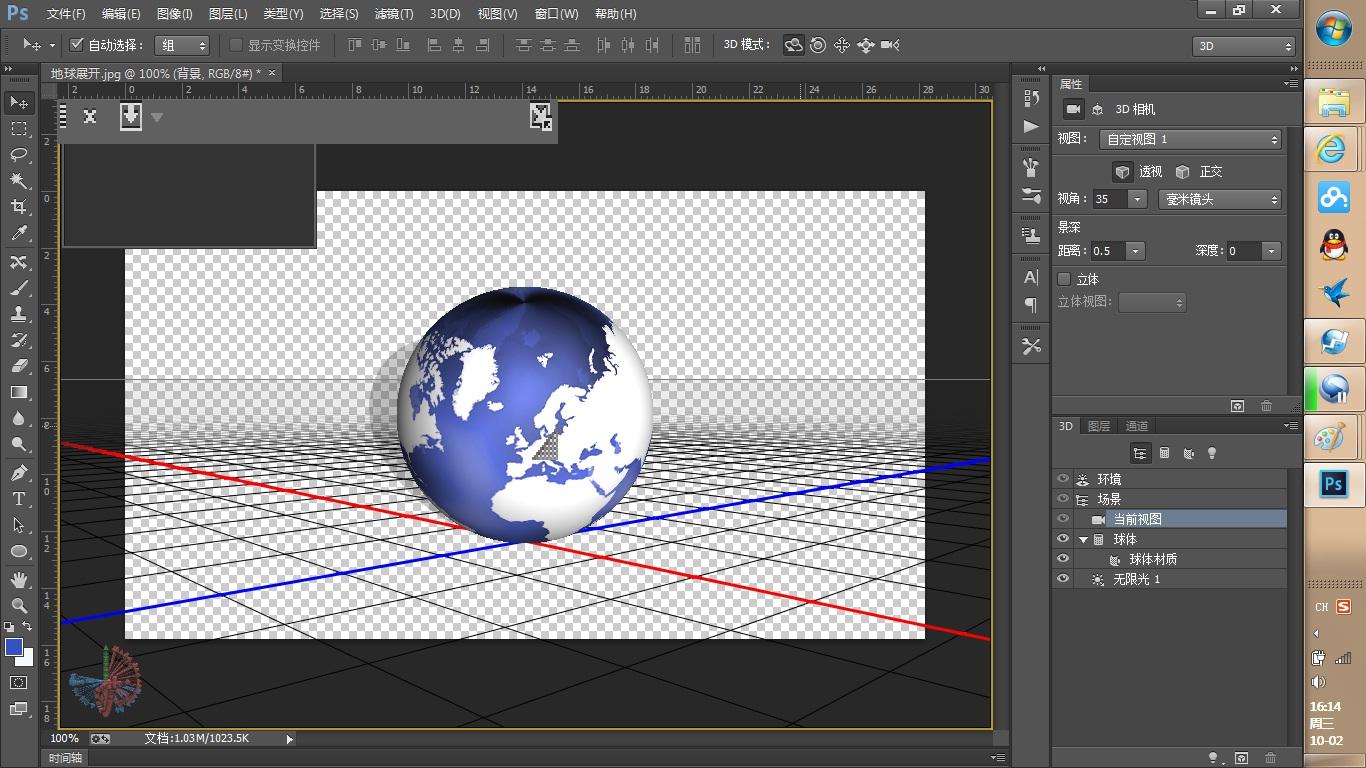Select the Crop tool

pyautogui.click(x=19, y=207)
